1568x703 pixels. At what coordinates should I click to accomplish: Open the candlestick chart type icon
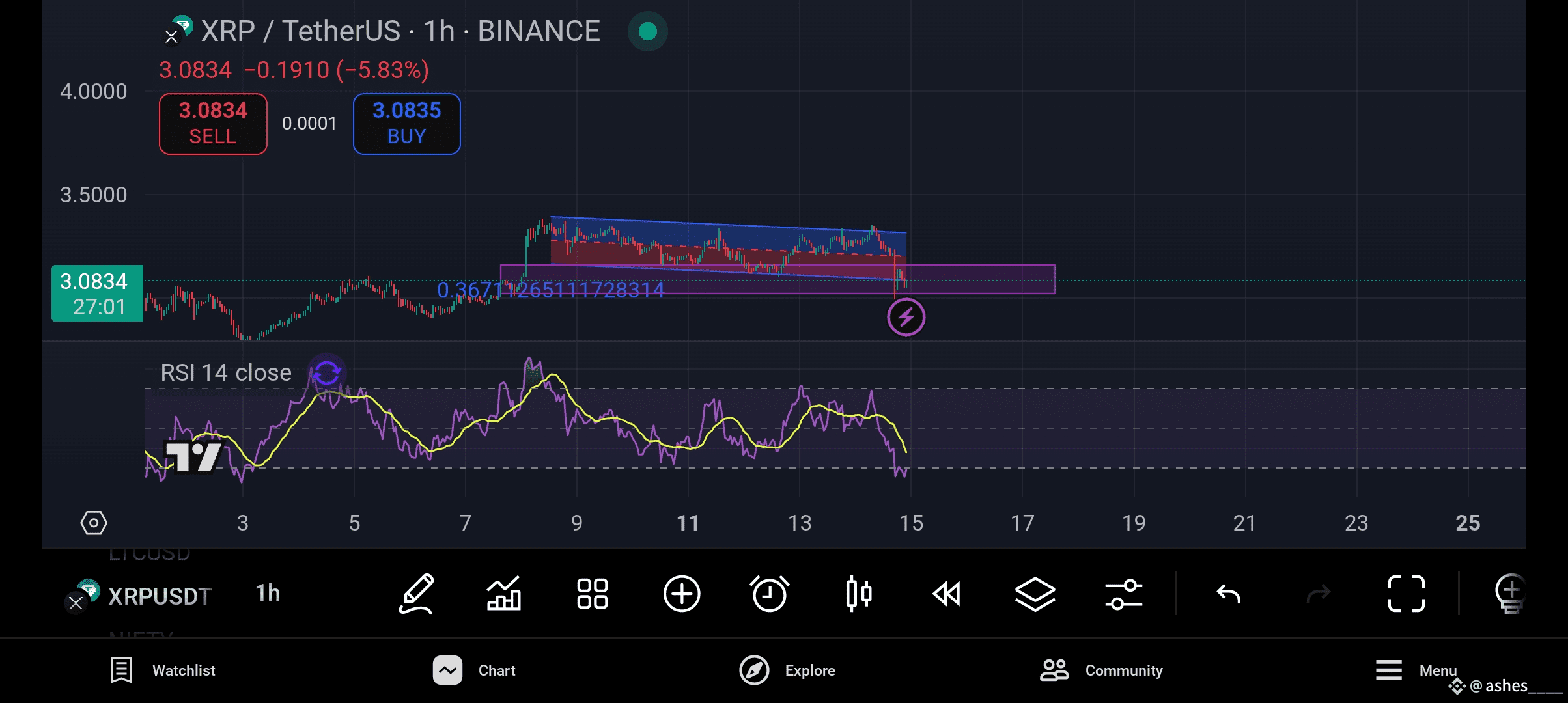[x=859, y=594]
